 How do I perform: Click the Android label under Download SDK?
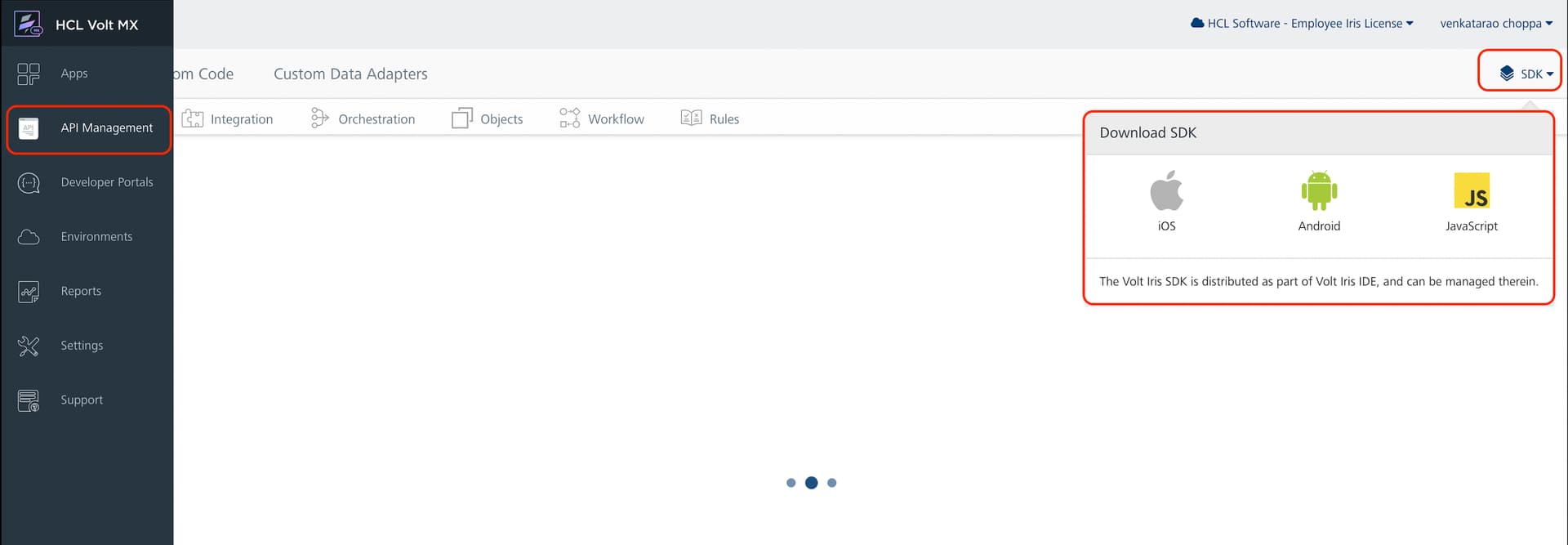point(1319,226)
